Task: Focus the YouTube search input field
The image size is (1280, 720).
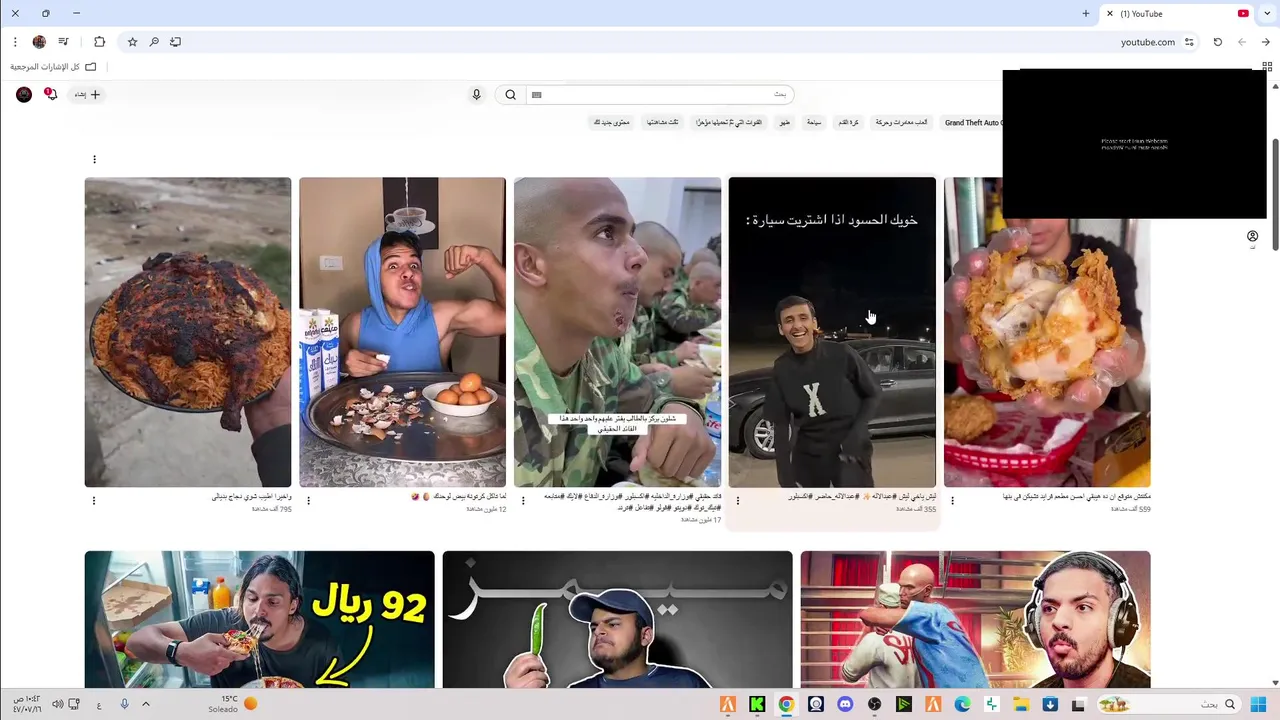Action: 660,94
